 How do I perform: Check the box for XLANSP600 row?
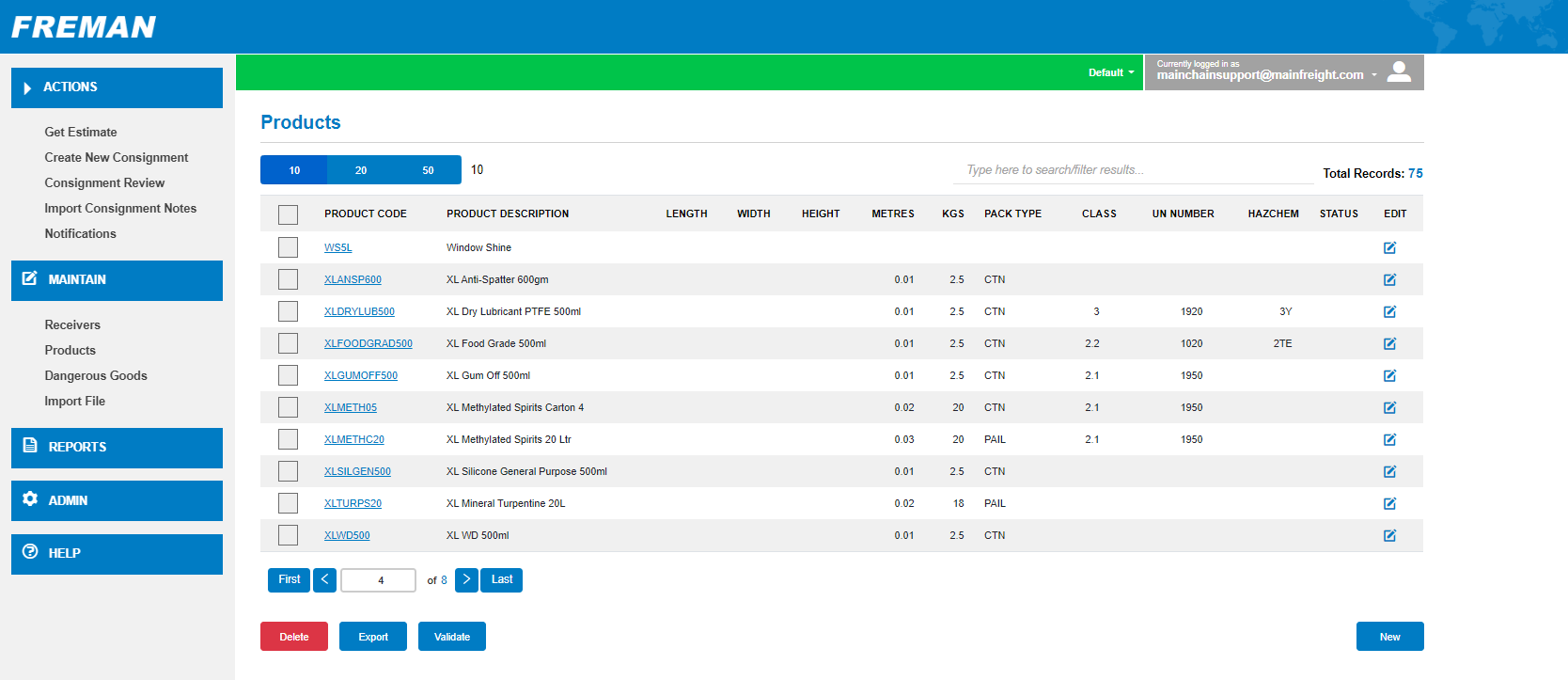click(288, 279)
